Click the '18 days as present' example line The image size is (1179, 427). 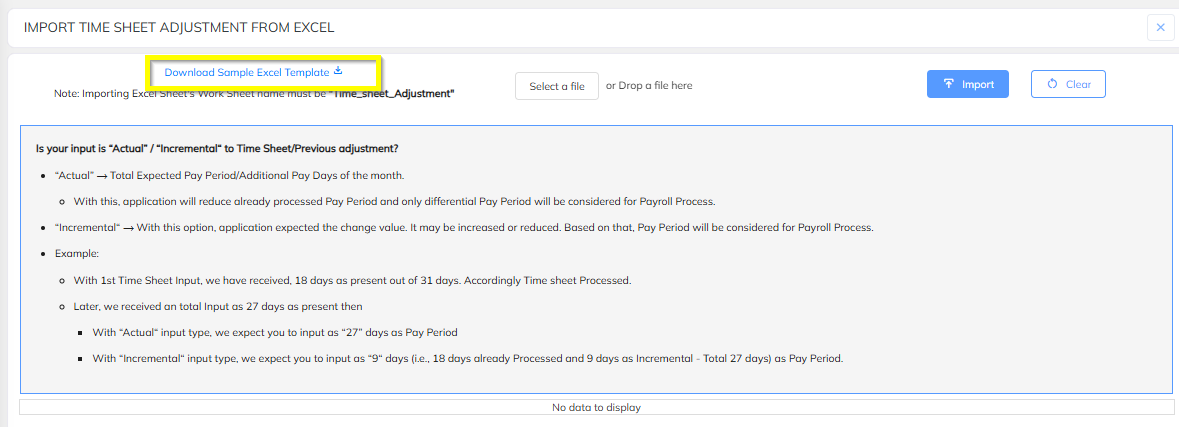[x=352, y=280]
